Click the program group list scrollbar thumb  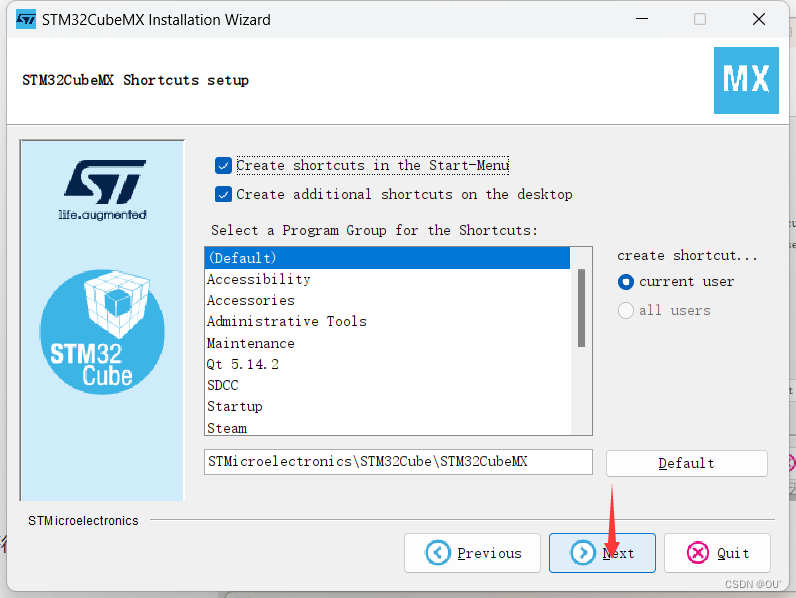click(581, 308)
